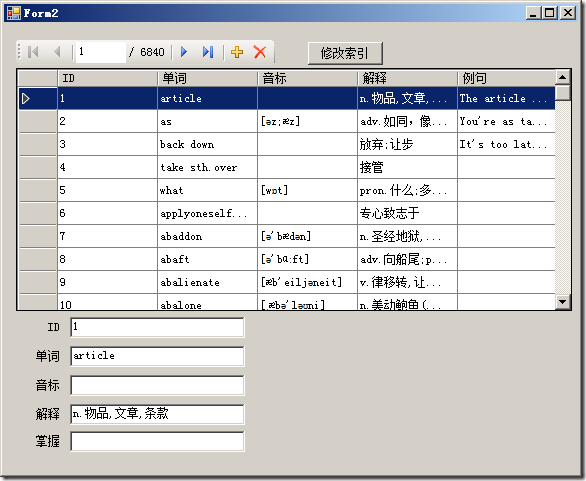Screen dimensions: 586x481
Task: Select row header of row 'article'
Action: [38, 98]
